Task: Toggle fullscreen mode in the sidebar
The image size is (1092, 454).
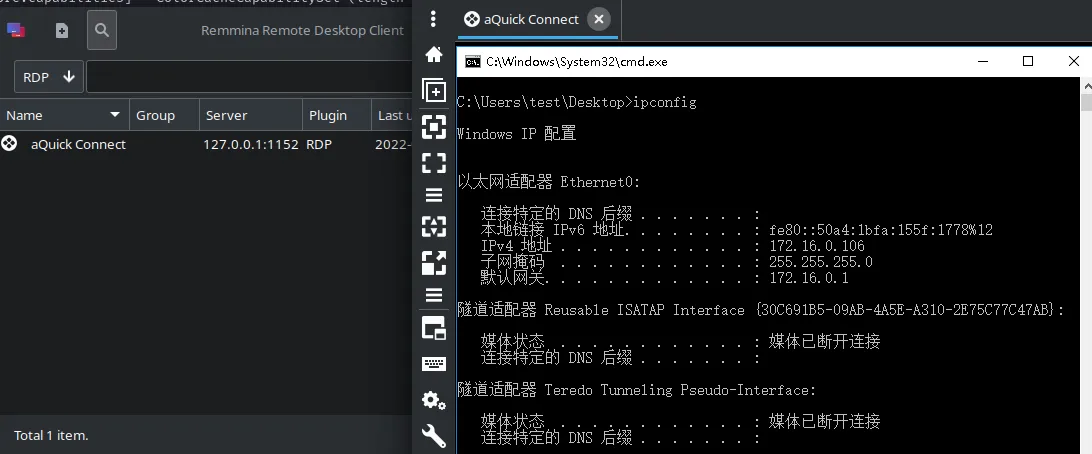Action: [434, 162]
